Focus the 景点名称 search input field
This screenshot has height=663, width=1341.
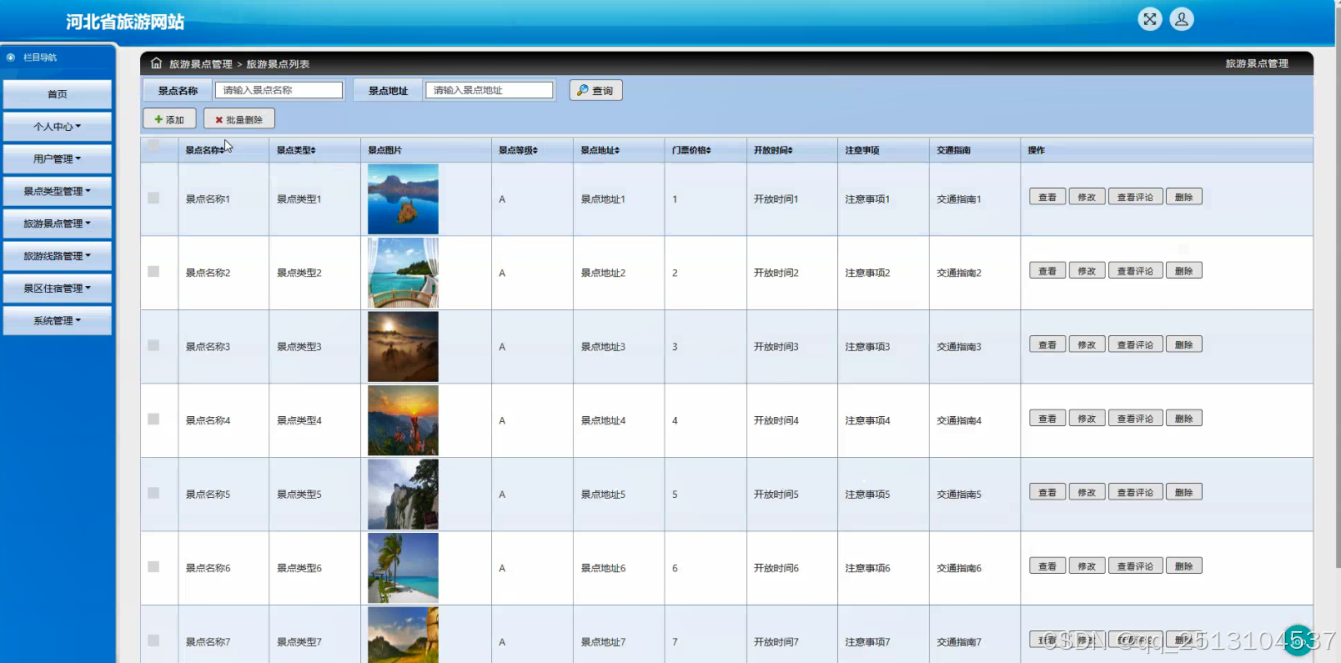point(279,90)
